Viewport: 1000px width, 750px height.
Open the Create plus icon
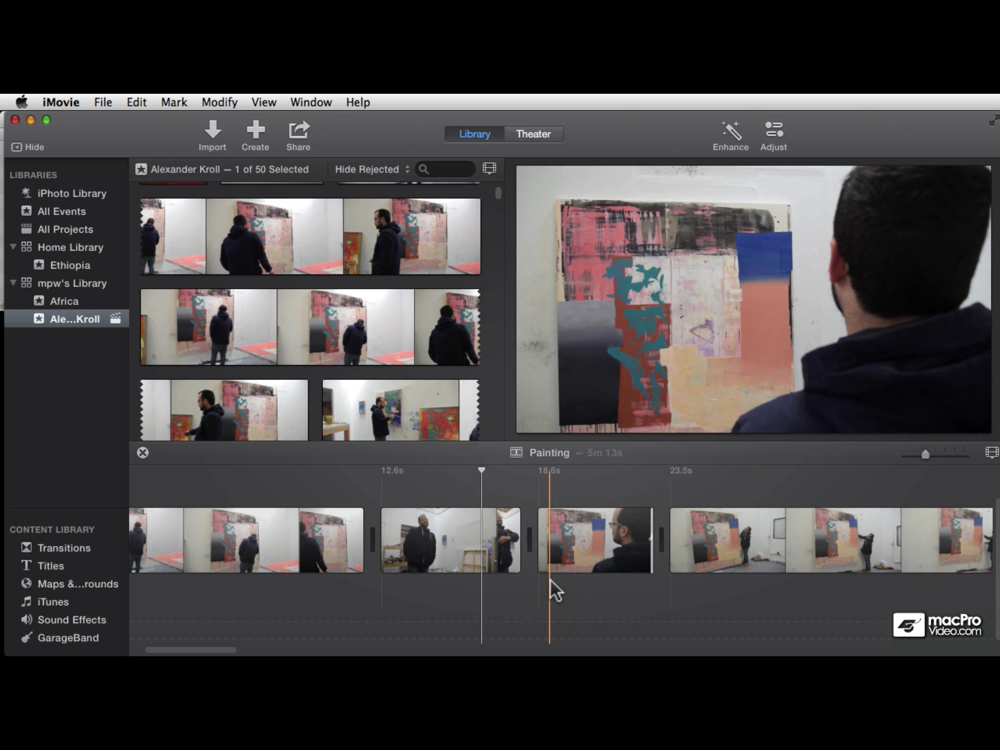(x=256, y=130)
